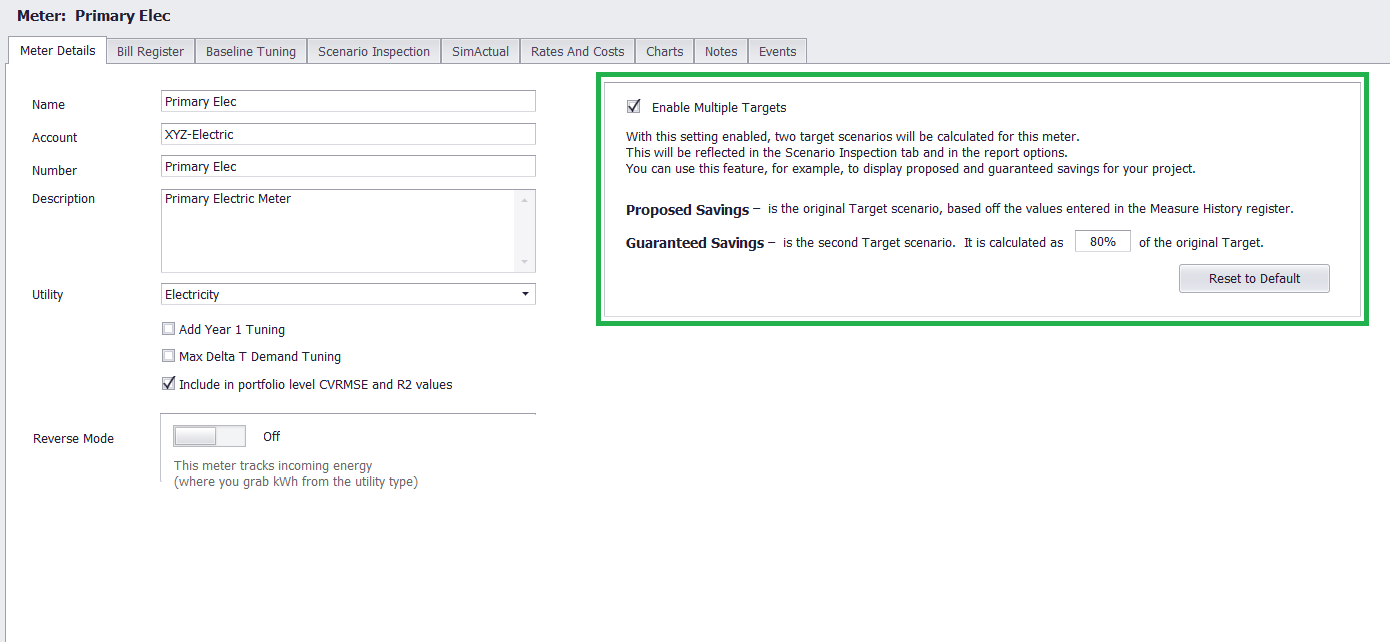Expand the Utility dropdown arrow
Viewport: 1390px width, 642px height.
[x=525, y=295]
